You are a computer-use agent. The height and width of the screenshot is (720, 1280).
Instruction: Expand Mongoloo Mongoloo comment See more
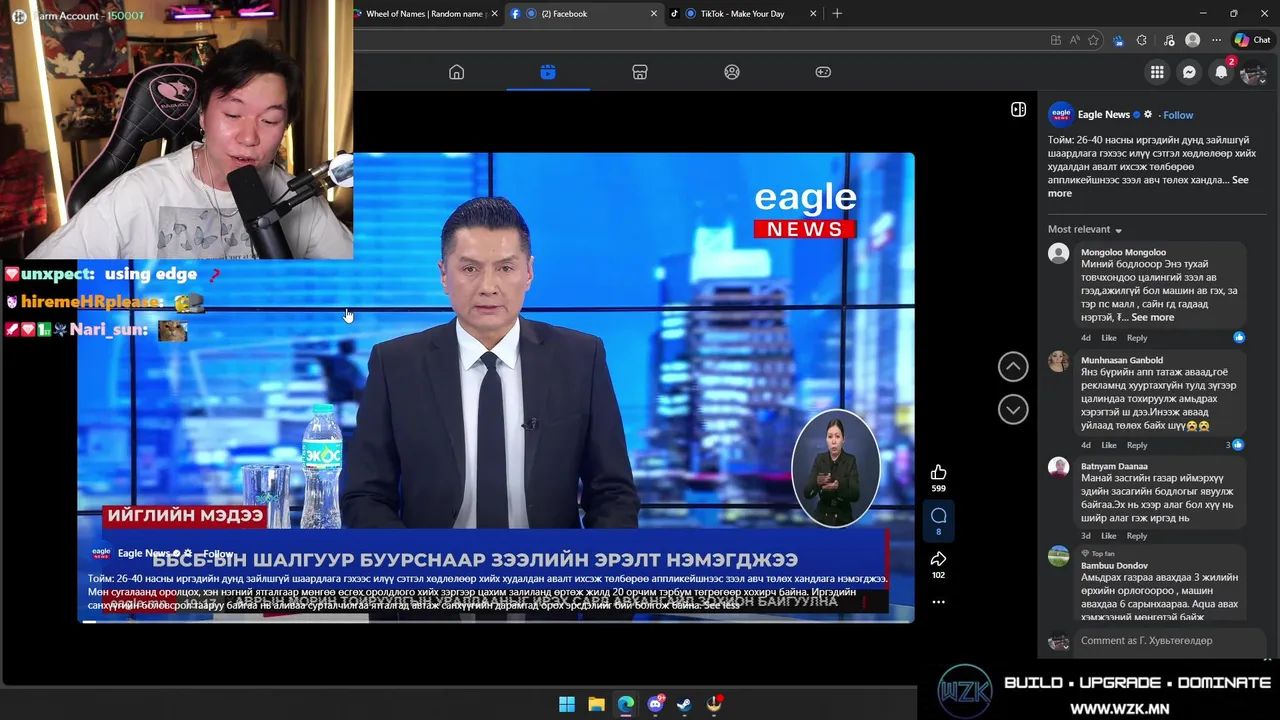click(1153, 317)
